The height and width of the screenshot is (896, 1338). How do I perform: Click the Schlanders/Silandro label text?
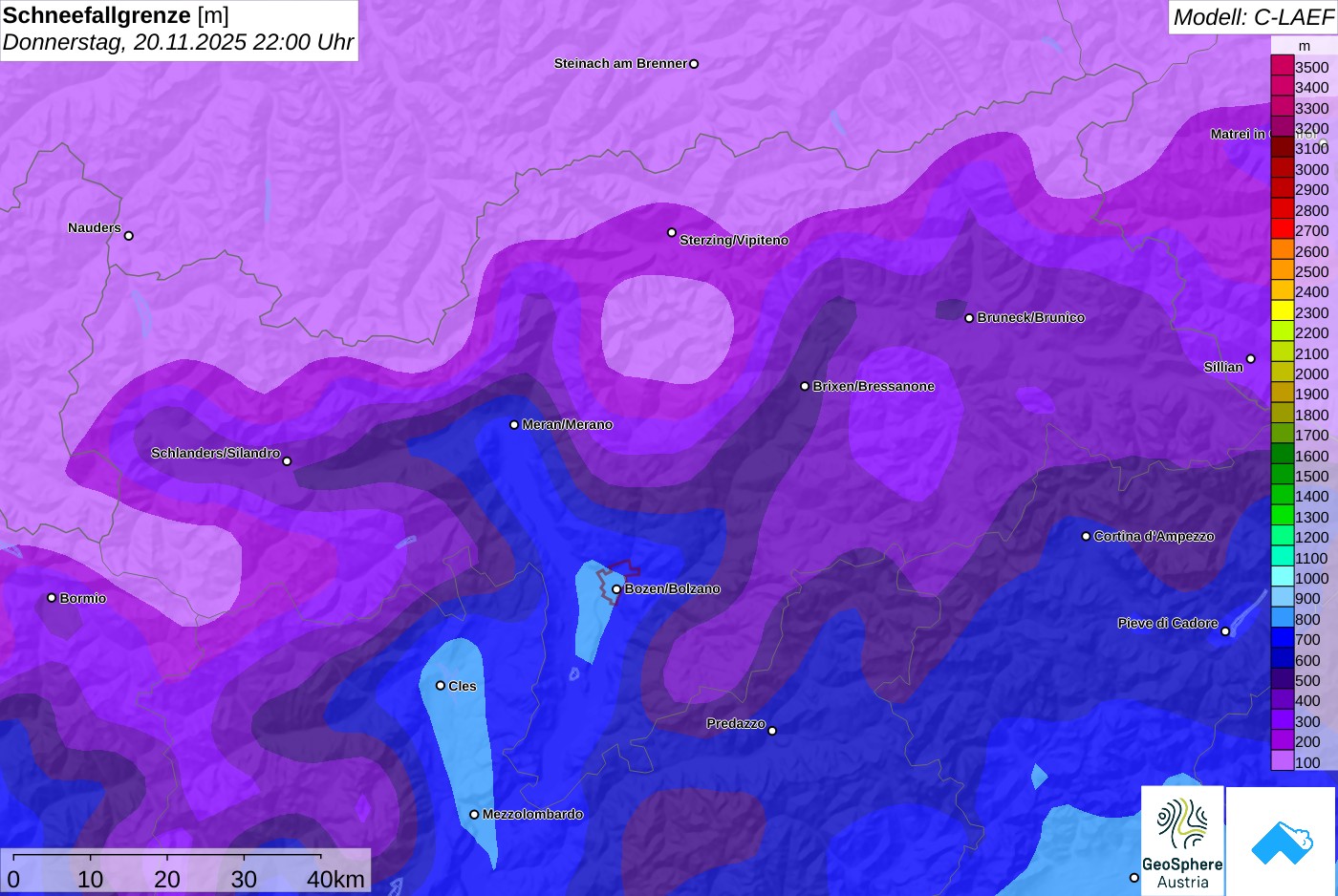(x=215, y=454)
